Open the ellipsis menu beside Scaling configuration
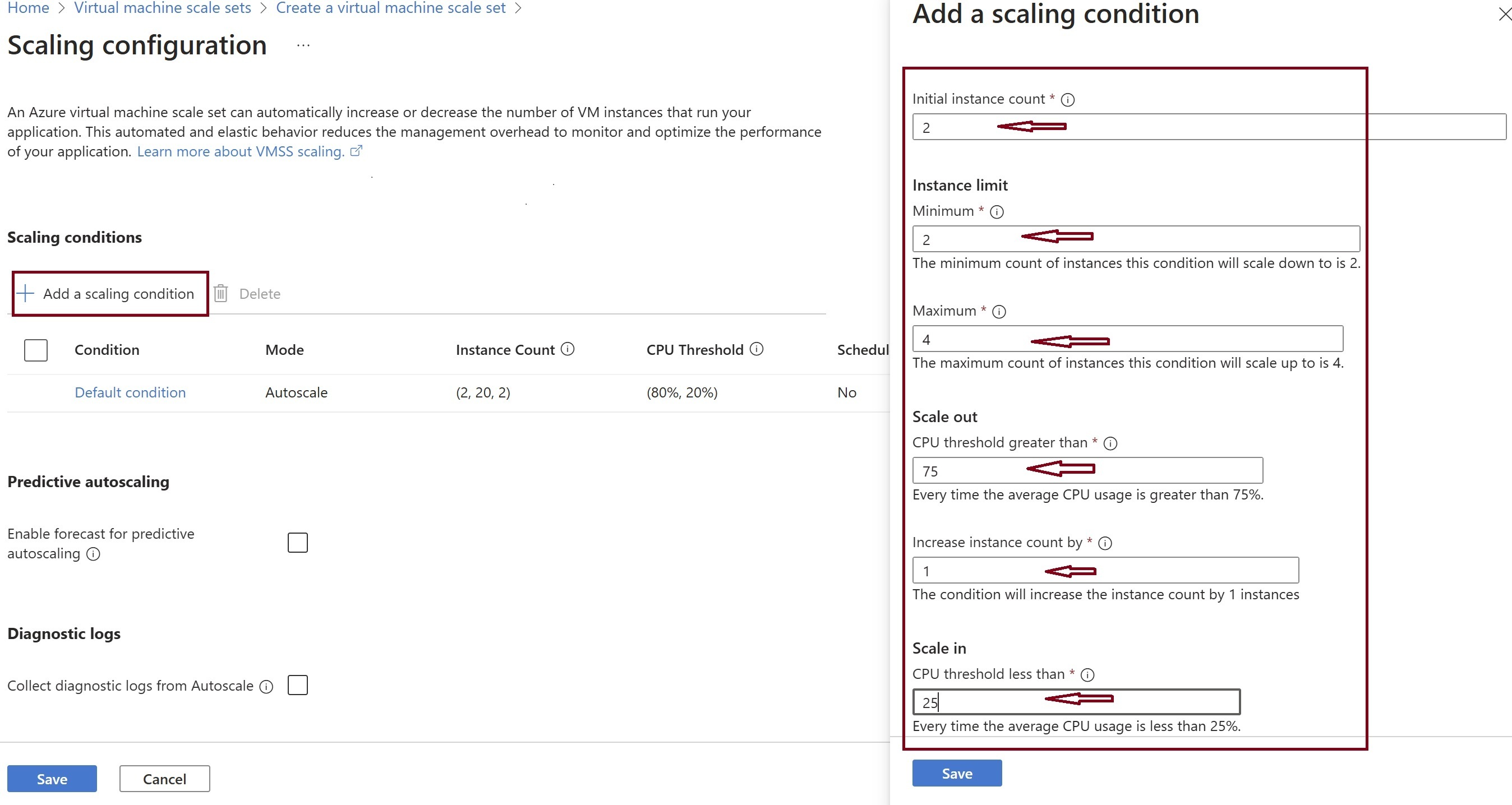This screenshot has height=805, width=1512. tap(303, 45)
